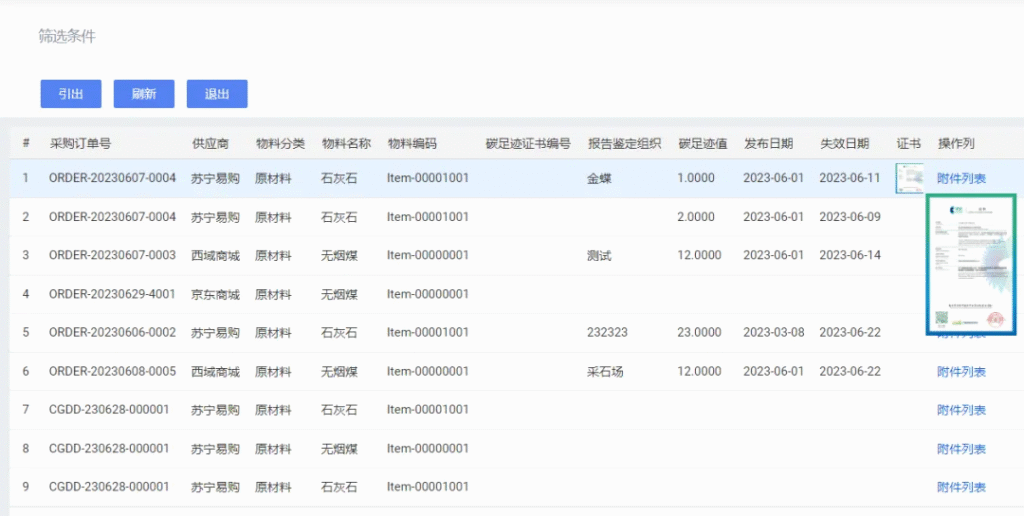
Task: Click the 失效日期 column header
Action: tap(844, 144)
